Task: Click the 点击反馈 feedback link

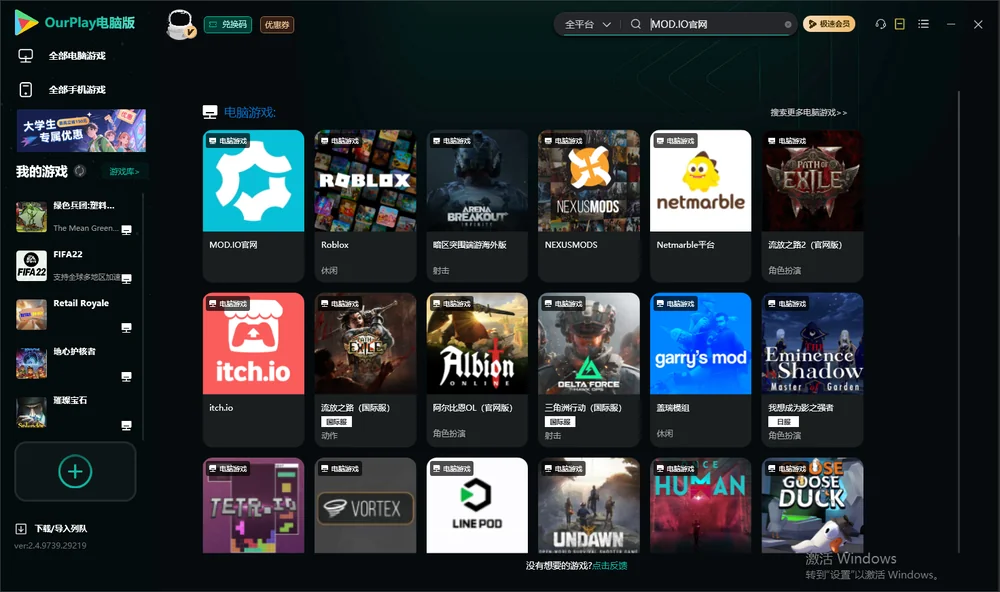Action: click(610, 566)
